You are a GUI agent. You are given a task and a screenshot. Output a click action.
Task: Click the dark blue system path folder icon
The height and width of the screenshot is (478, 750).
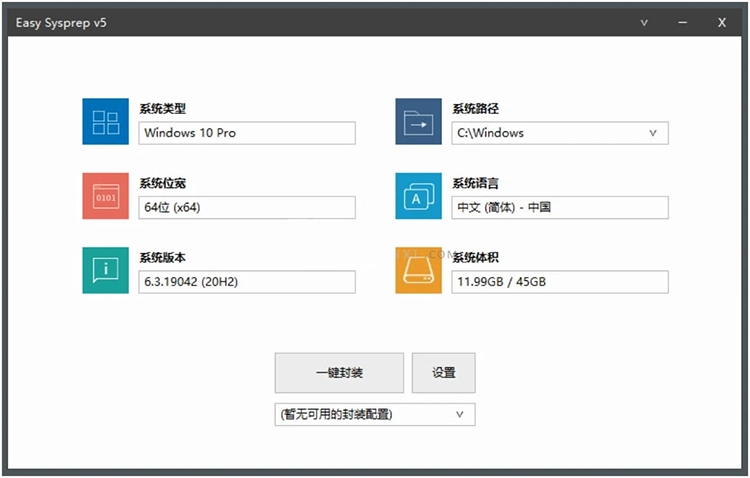[418, 122]
